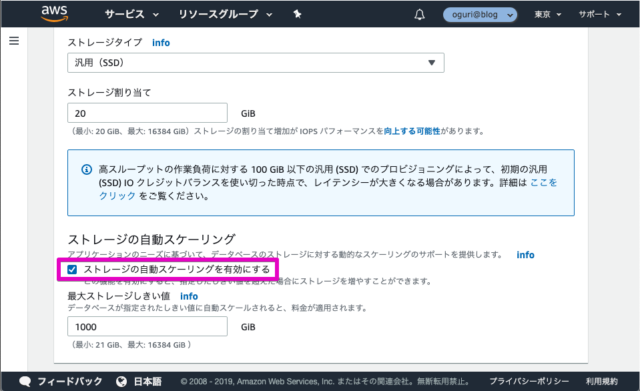Click the globe language icon

pos(121,381)
